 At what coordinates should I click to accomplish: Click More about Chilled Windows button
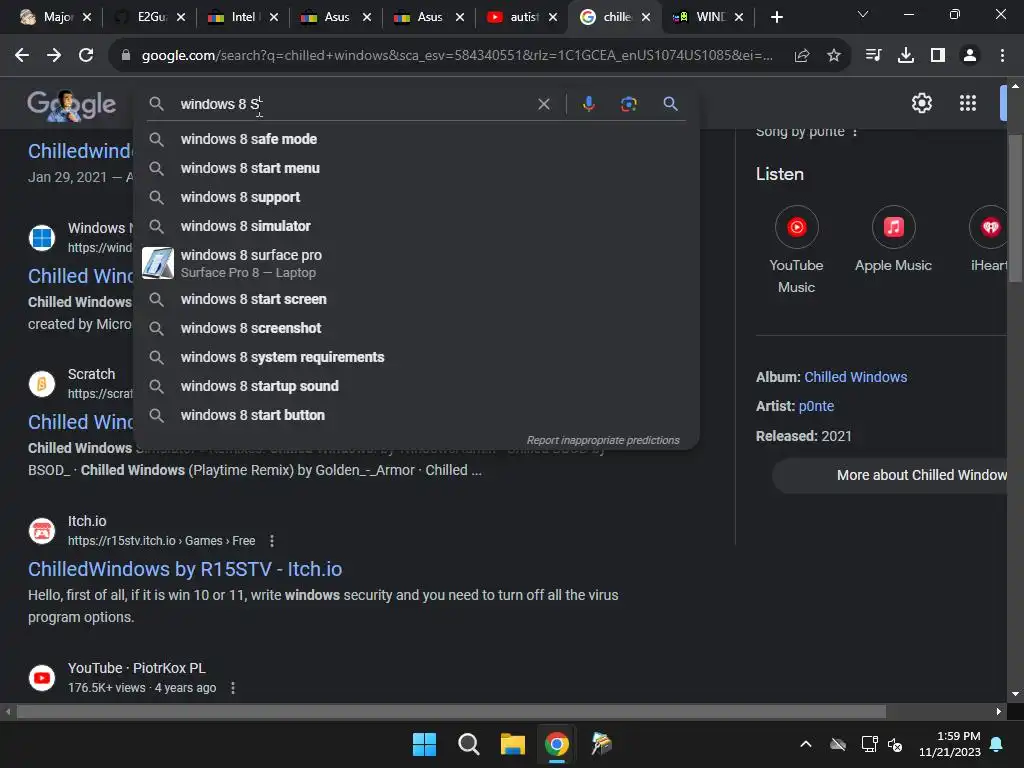tap(890, 475)
